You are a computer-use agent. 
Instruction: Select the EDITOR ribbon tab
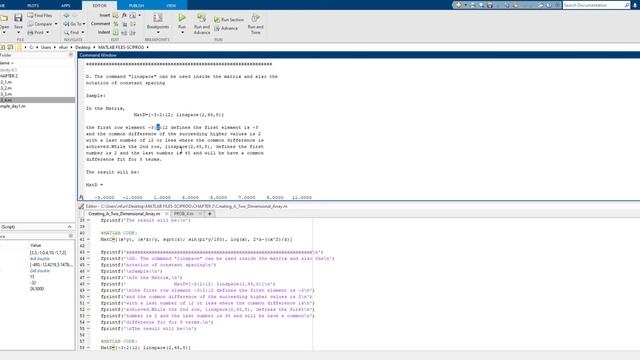pyautogui.click(x=99, y=5)
